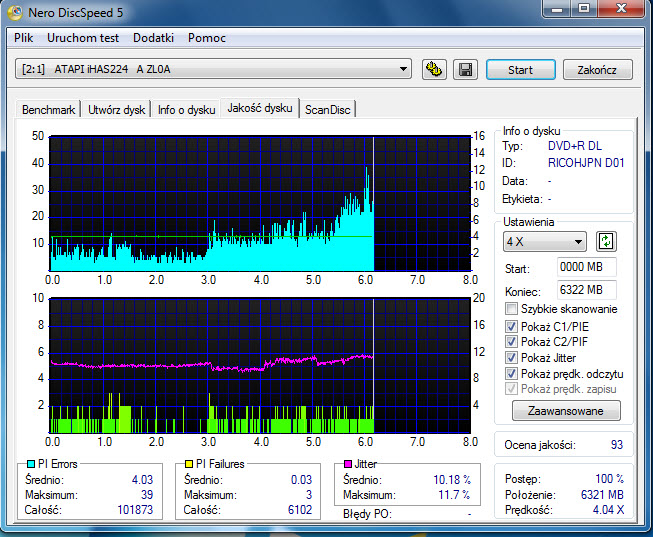Switch to the Benchmark tab
The height and width of the screenshot is (537, 653).
(48, 110)
